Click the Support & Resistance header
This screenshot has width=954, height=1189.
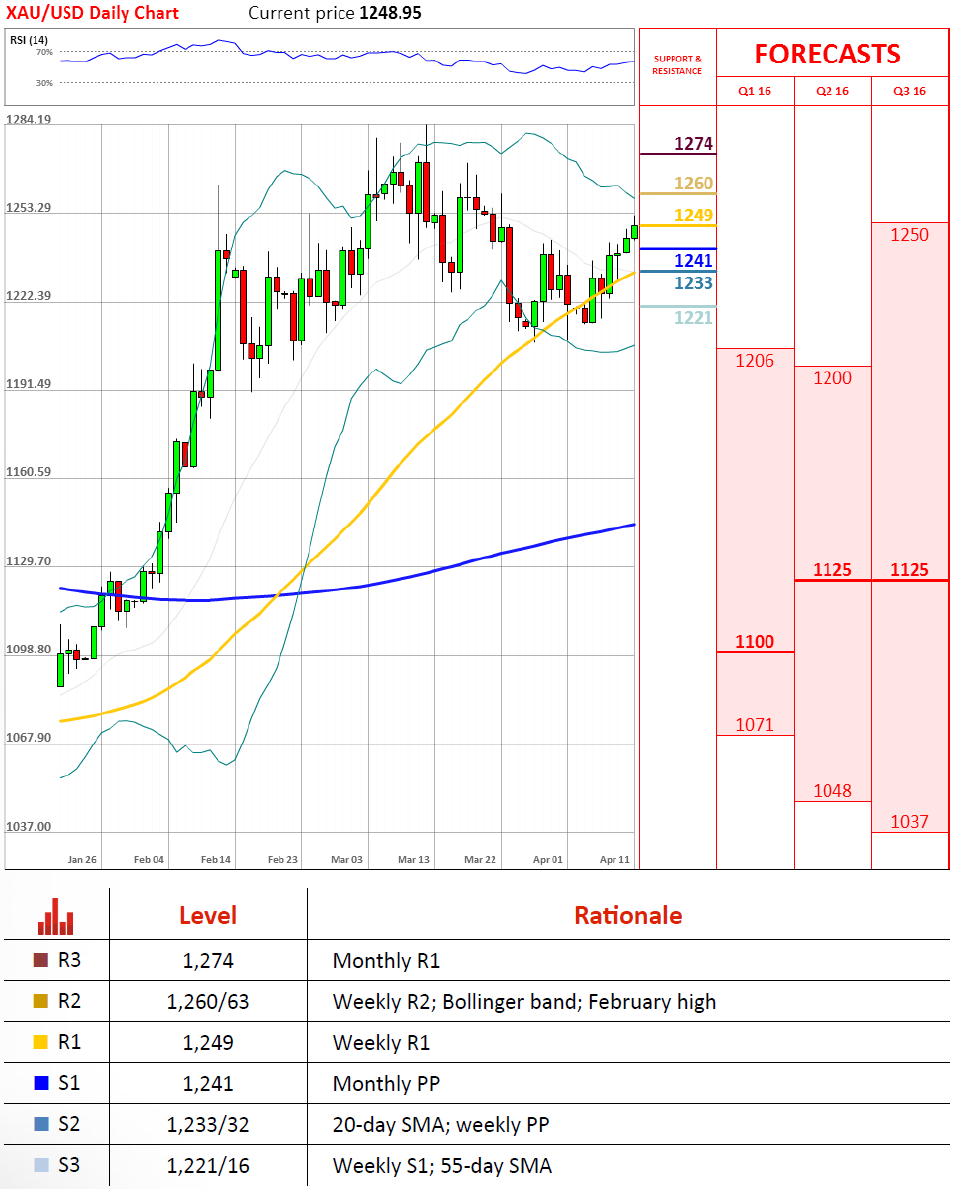pos(677,65)
